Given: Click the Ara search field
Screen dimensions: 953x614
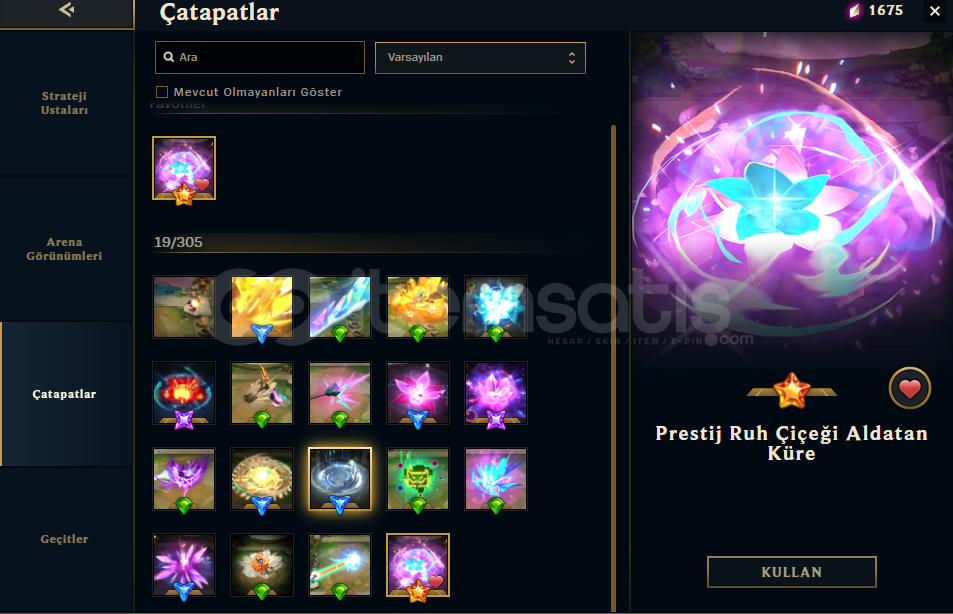Looking at the screenshot, I should [x=260, y=57].
